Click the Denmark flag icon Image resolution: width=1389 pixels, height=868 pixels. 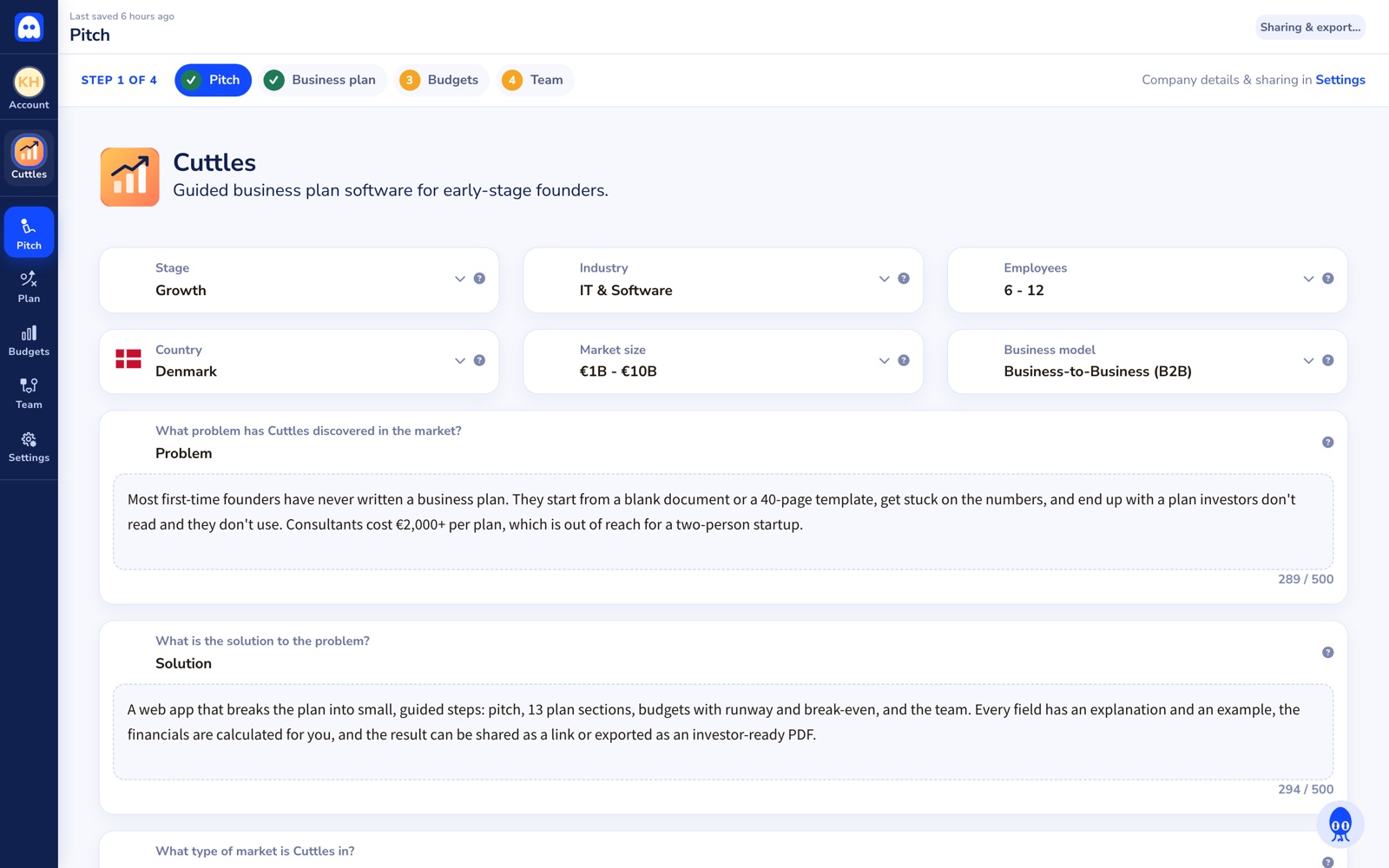click(128, 359)
